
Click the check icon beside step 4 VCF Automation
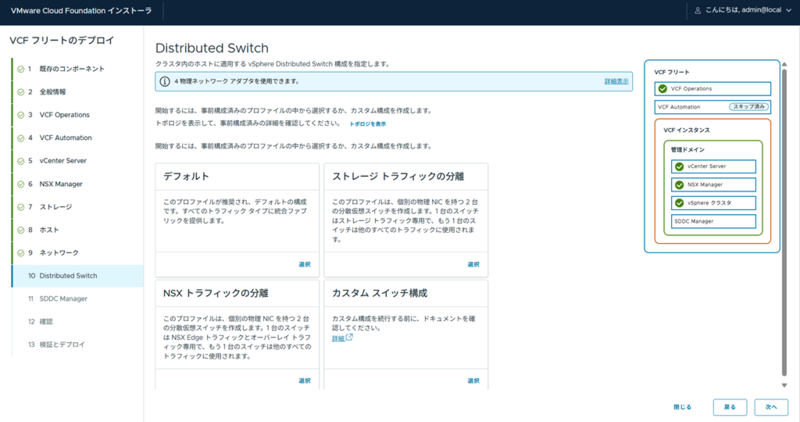click(20, 138)
